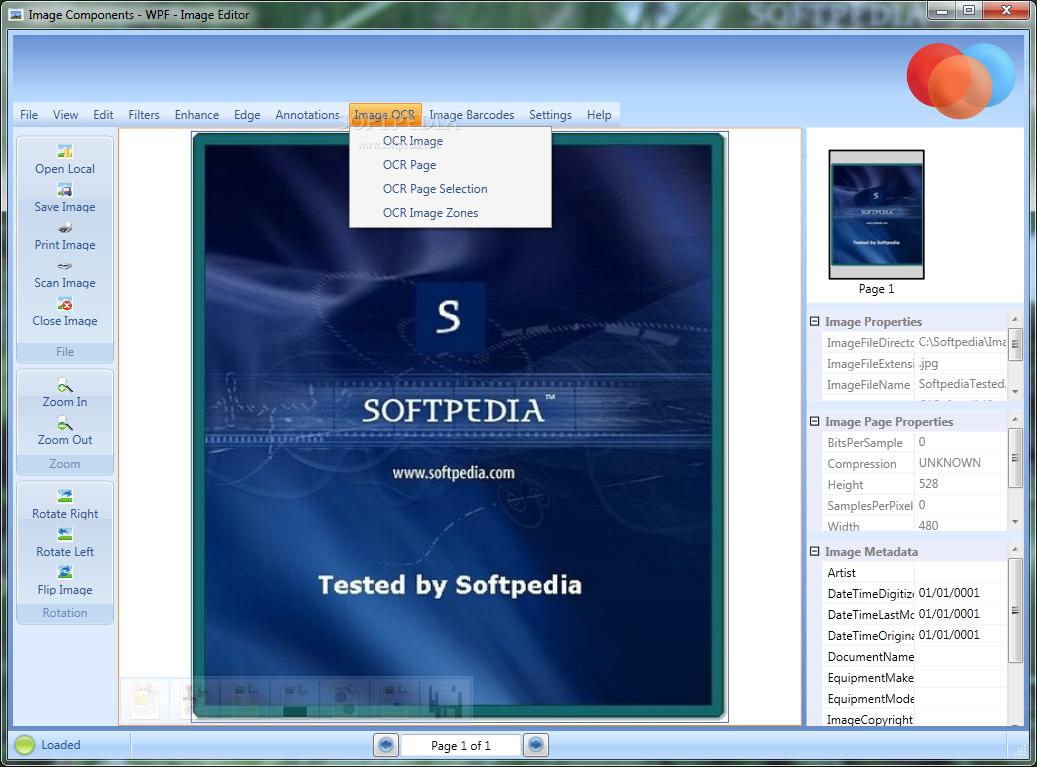
Task: Choose OCR Page menu entry
Action: point(450,165)
